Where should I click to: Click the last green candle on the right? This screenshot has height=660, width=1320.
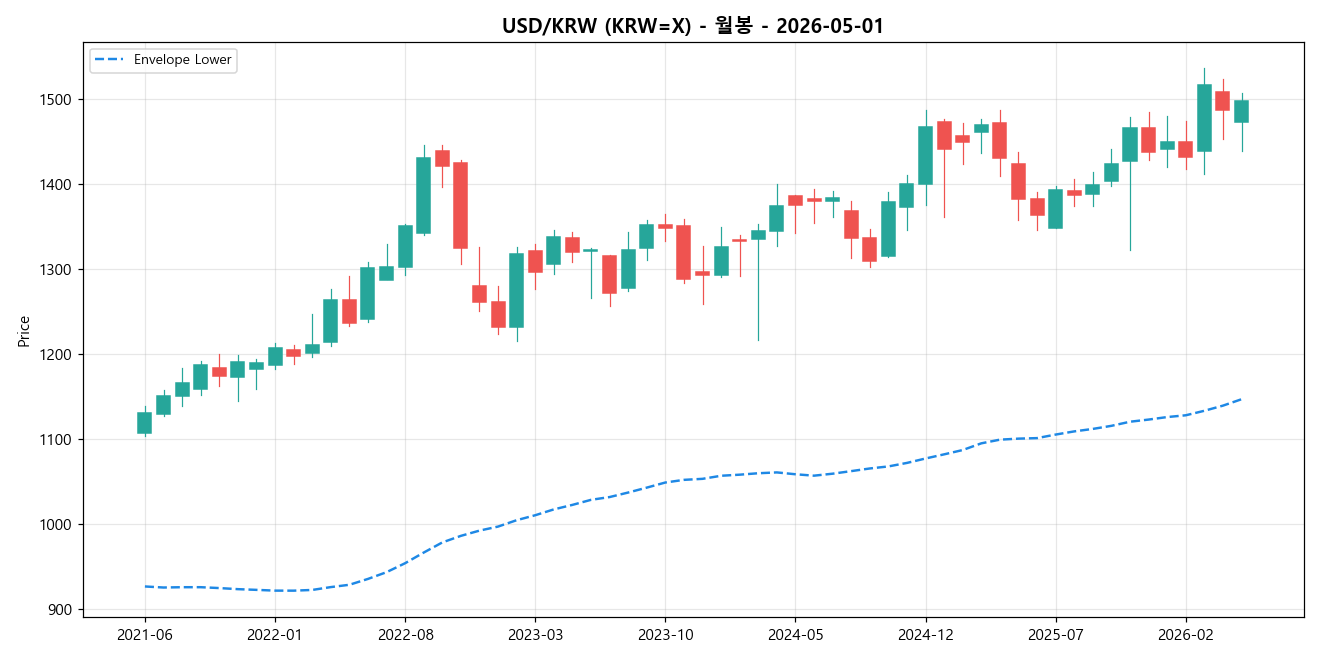click(x=1241, y=111)
